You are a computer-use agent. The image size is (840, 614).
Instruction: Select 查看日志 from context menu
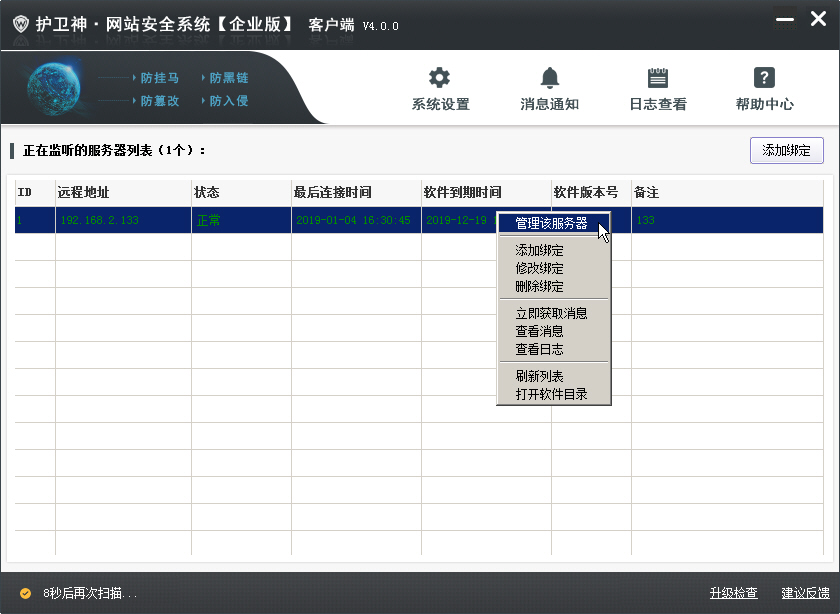[539, 350]
